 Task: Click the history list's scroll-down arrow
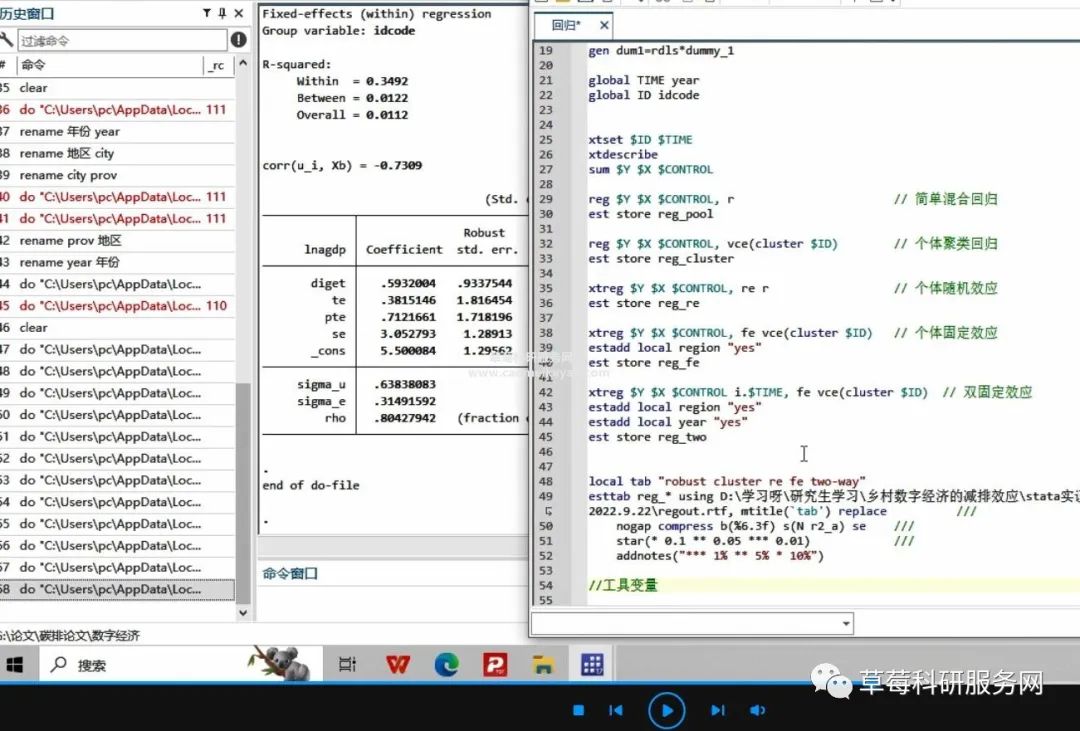[243, 612]
